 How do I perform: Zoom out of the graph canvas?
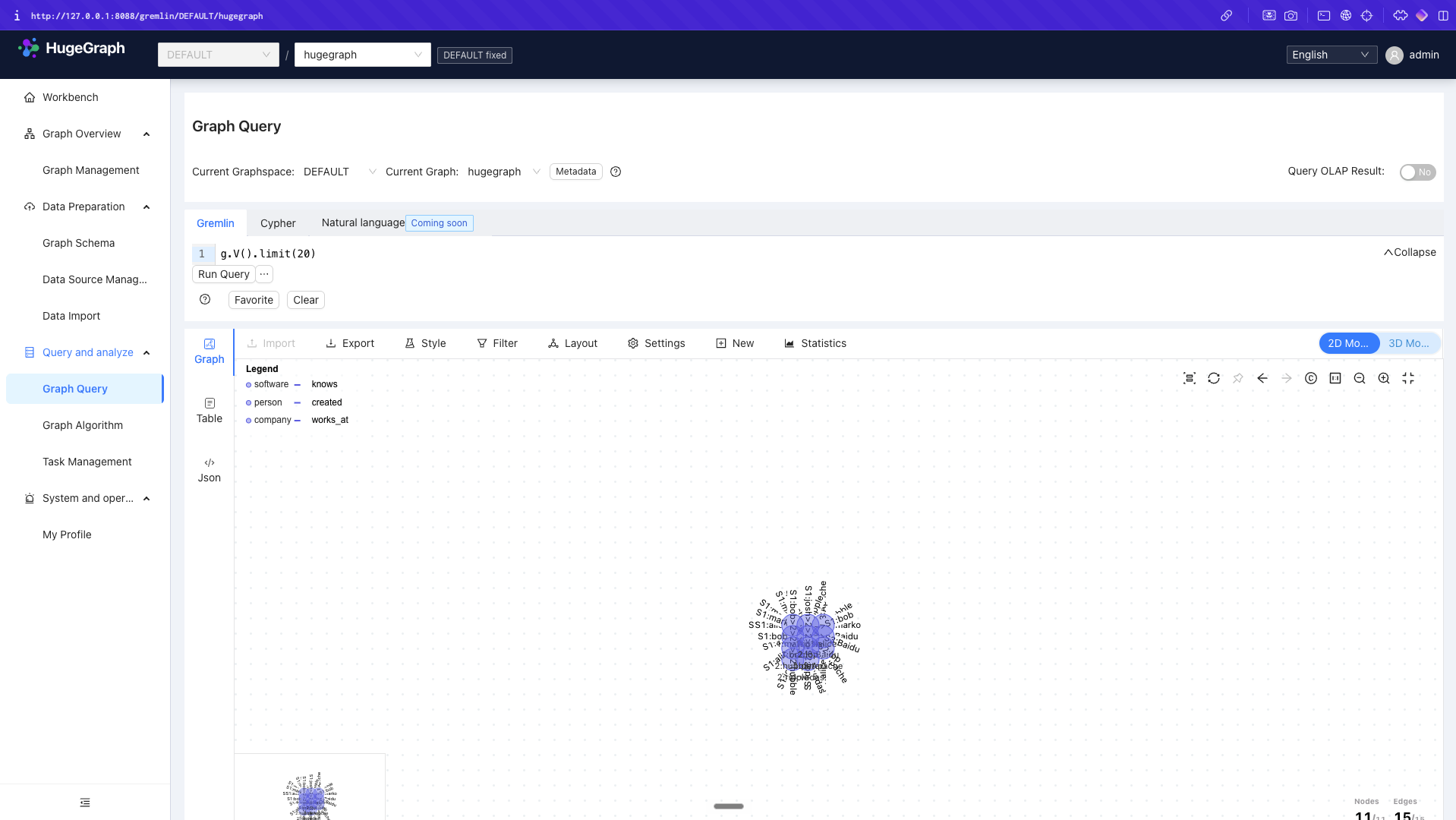[x=1360, y=378]
